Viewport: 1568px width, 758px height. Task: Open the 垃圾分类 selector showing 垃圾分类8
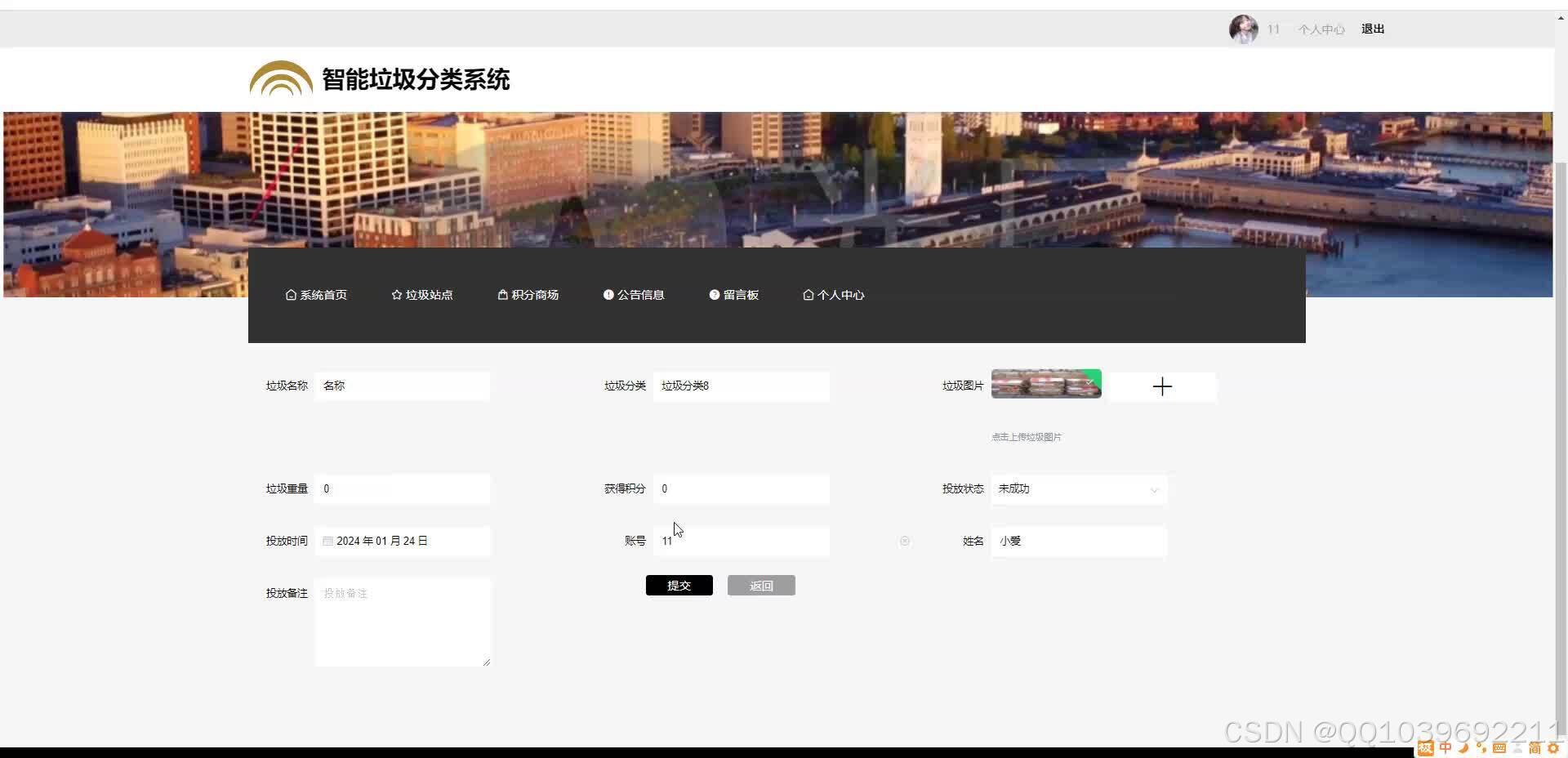pyautogui.click(x=741, y=386)
